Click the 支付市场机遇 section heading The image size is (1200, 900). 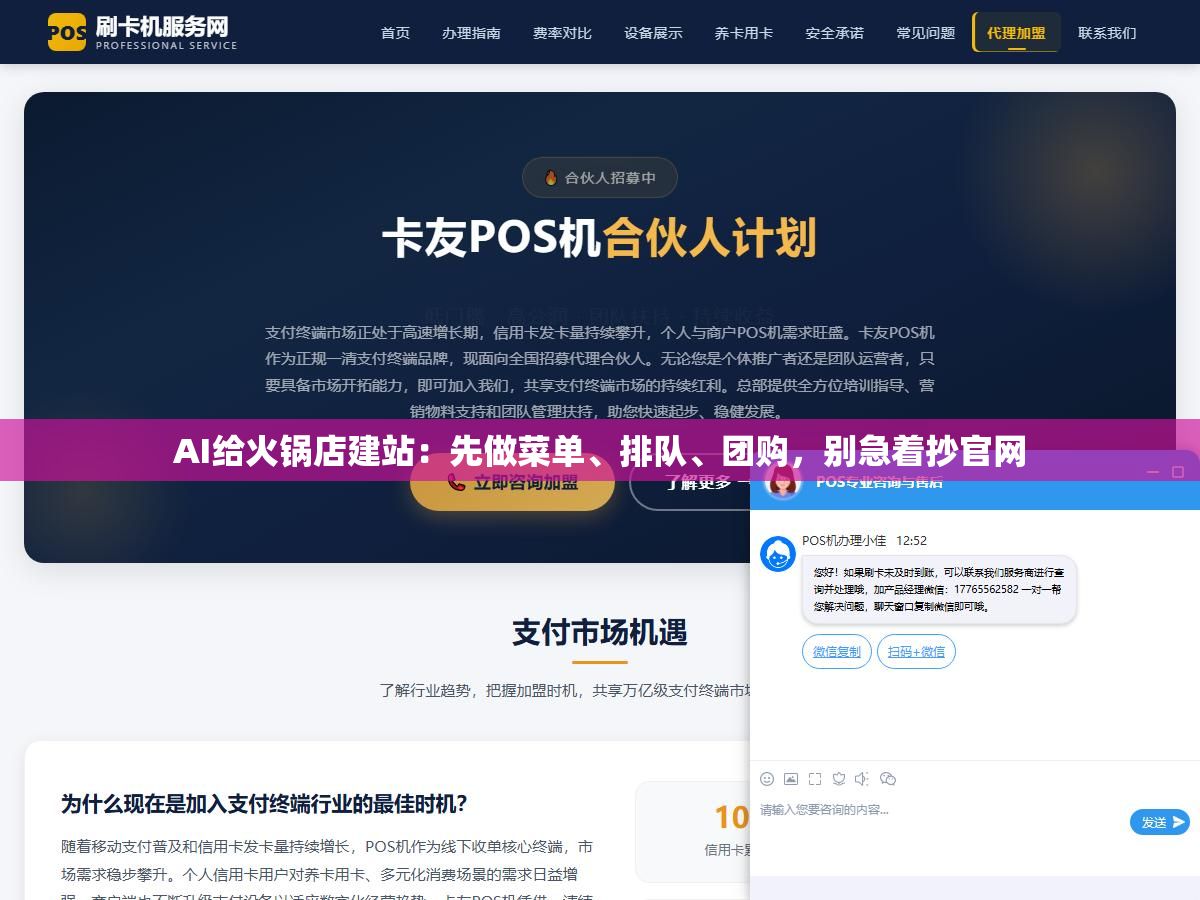600,632
